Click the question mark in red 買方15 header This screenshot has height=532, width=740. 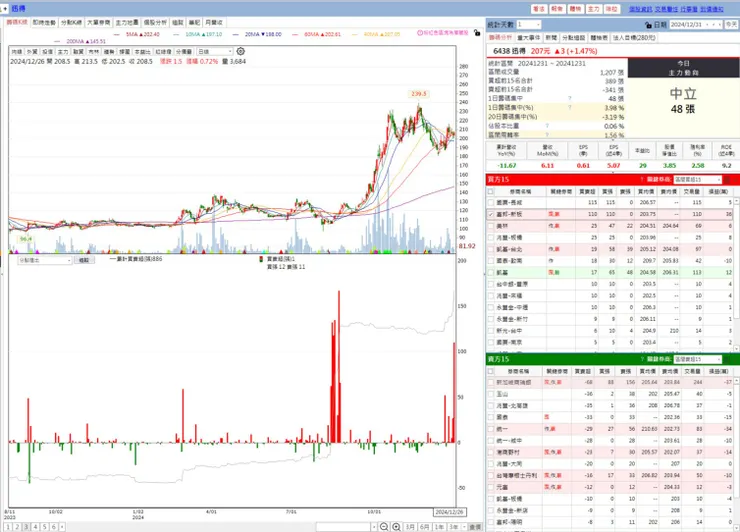tap(642, 179)
